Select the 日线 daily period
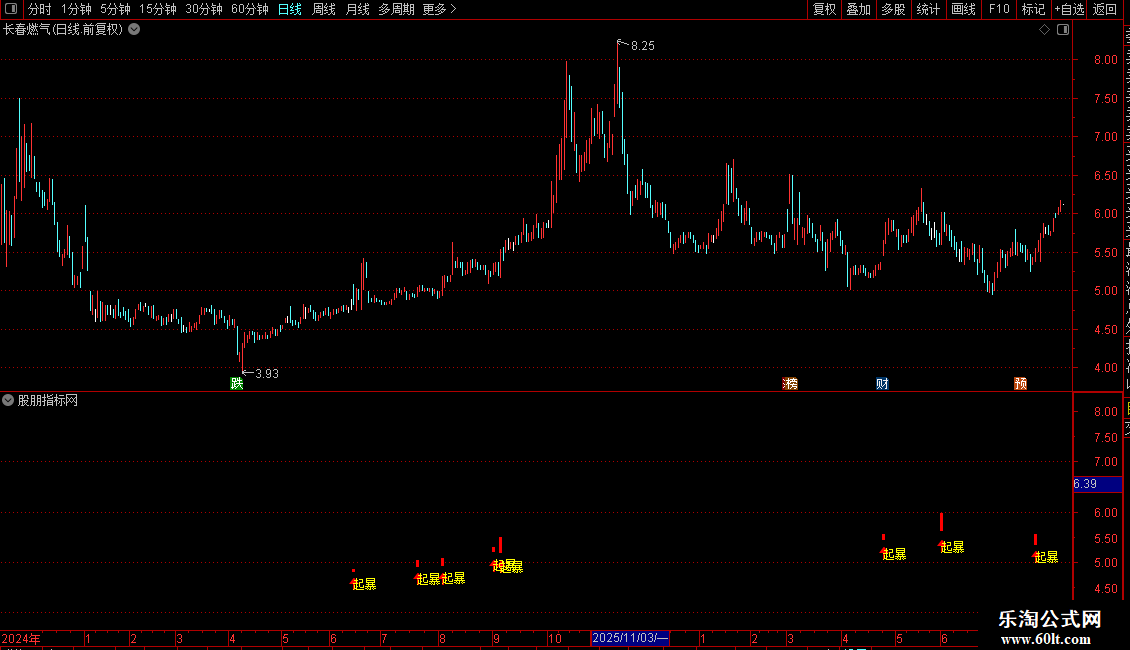 pyautogui.click(x=290, y=9)
